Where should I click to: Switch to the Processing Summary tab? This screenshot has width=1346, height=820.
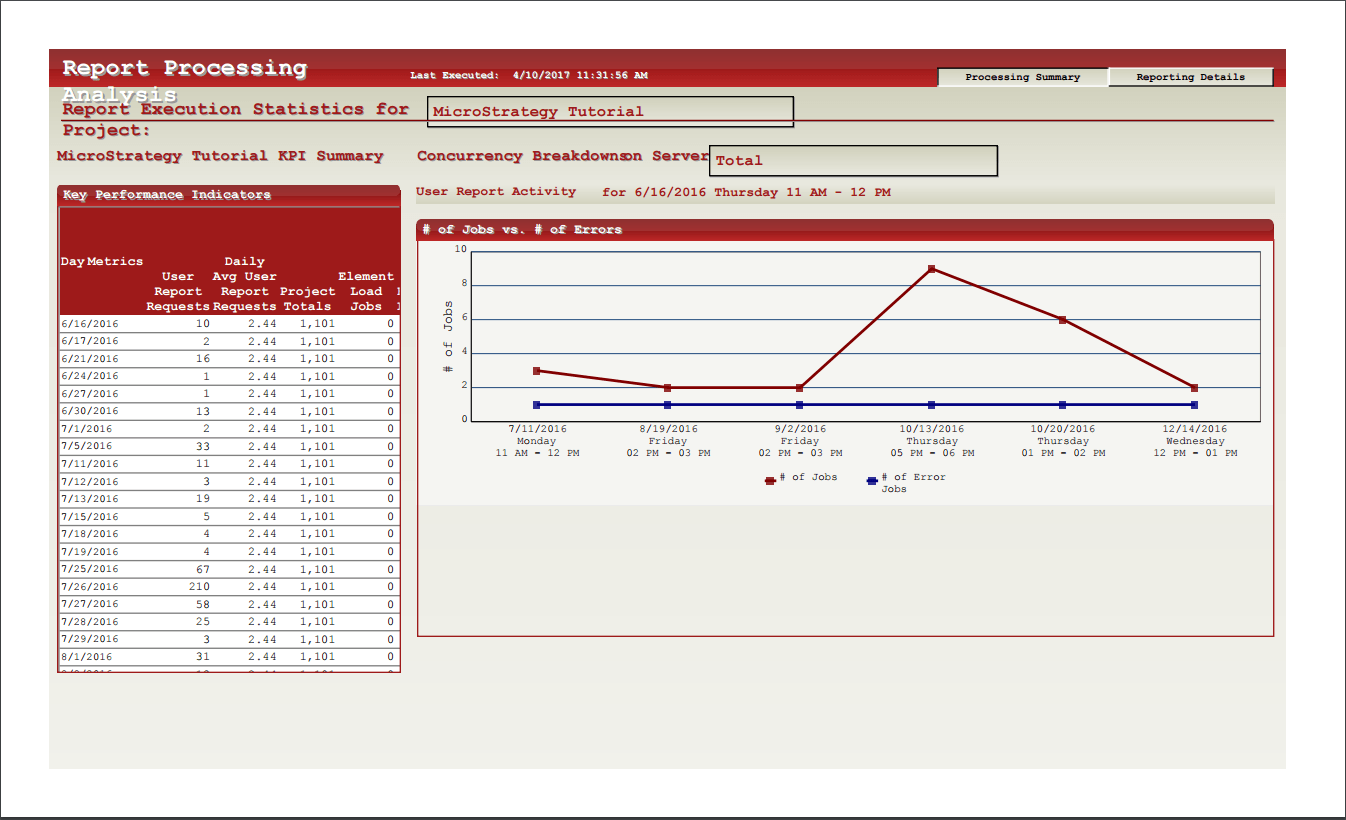point(1022,77)
